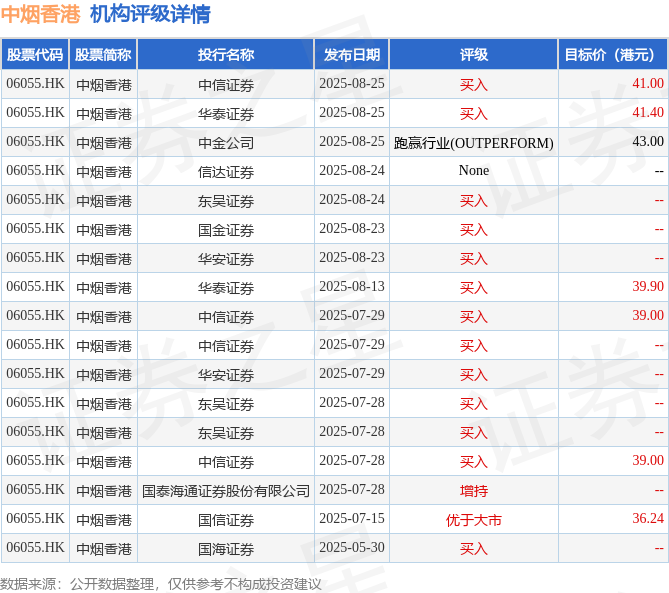The width and height of the screenshot is (669, 593).
Task: Select the 中烟香港 title text
Action: (x=41, y=14)
